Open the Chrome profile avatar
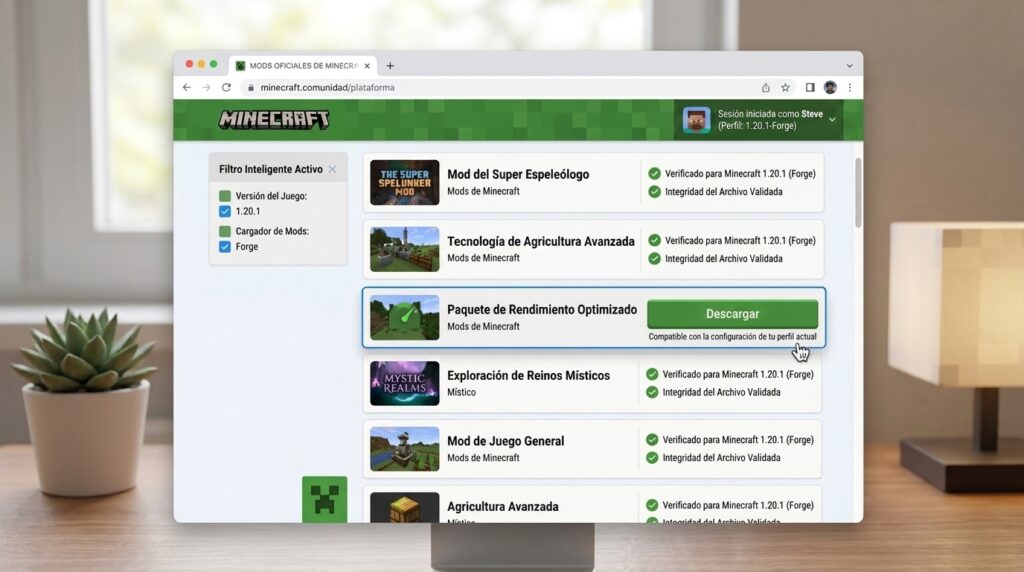 click(830, 87)
